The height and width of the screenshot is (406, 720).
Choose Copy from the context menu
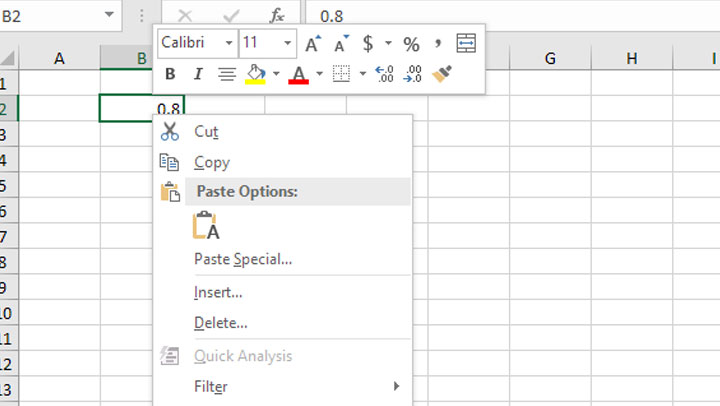[211, 162]
